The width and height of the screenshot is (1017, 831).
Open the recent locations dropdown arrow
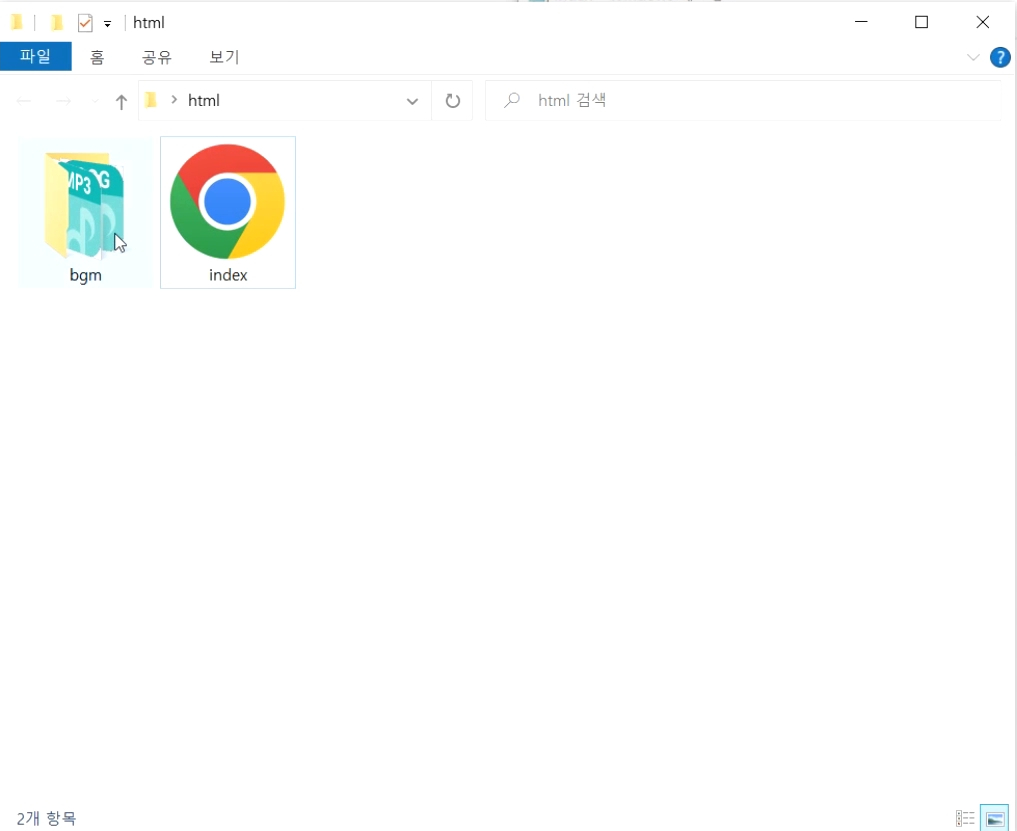click(95, 101)
